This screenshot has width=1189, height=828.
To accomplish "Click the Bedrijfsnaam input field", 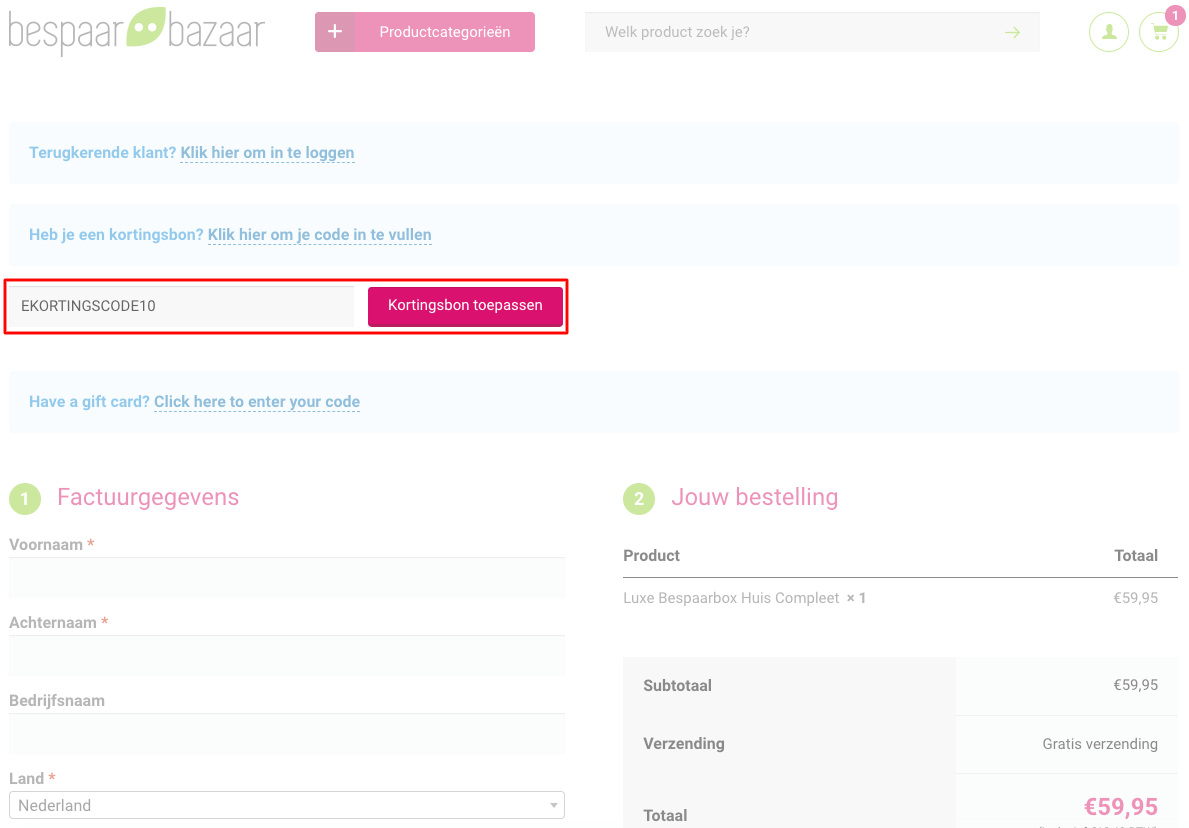I will [287, 733].
